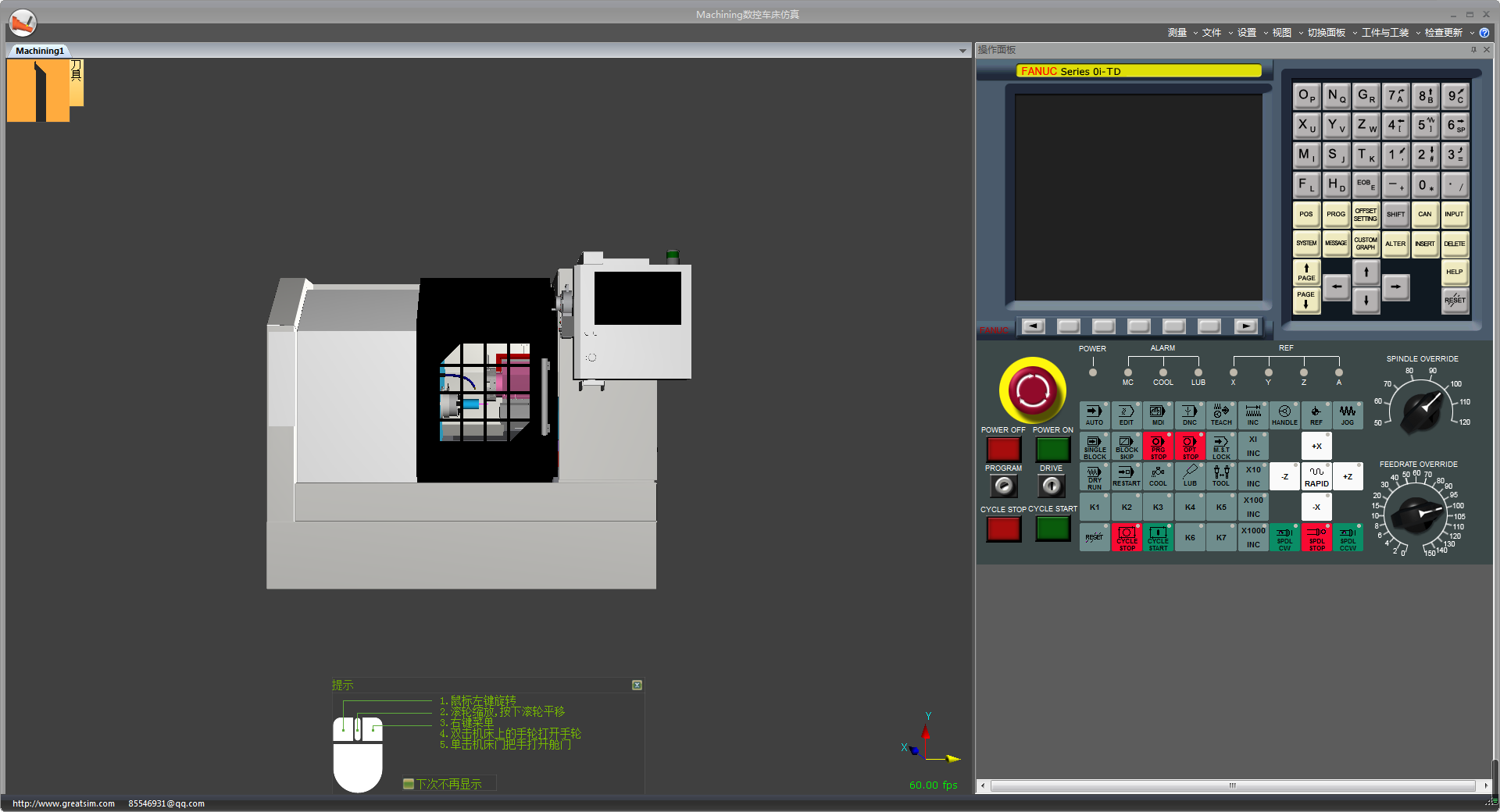Toggle SINGLE BLOCK mode
The image size is (1500, 812).
1095,446
